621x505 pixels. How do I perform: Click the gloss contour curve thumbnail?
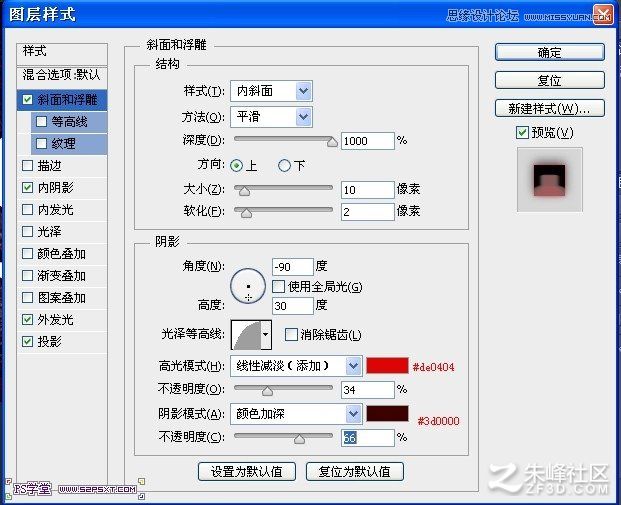246,335
